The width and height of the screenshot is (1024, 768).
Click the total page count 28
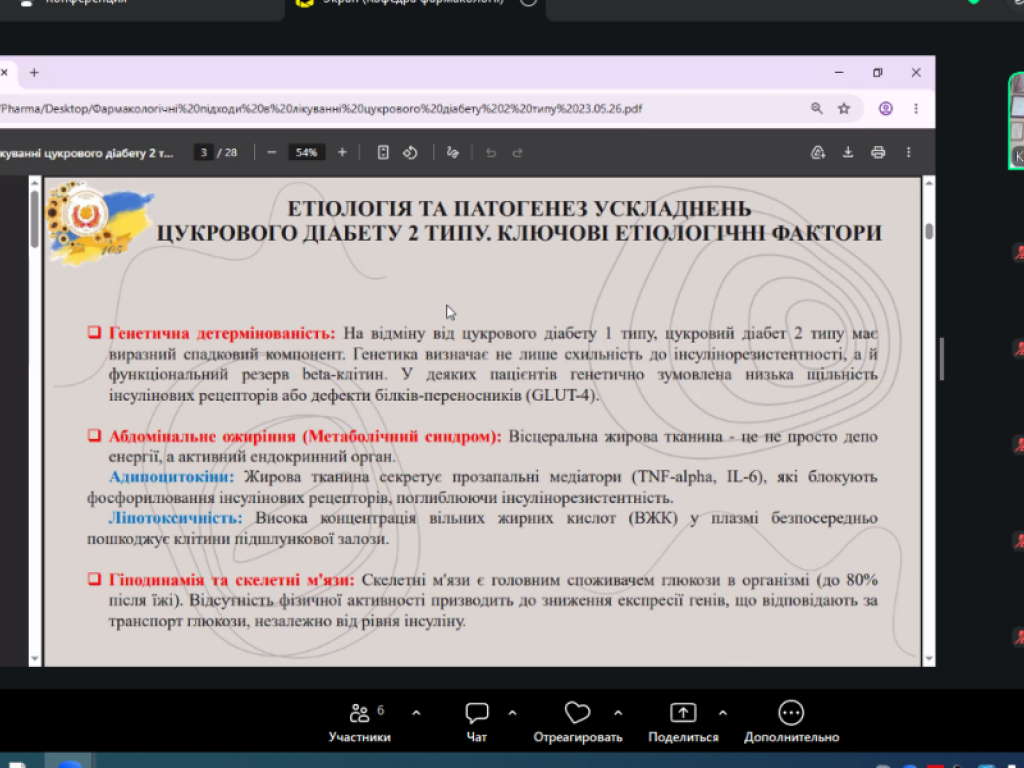(x=231, y=152)
